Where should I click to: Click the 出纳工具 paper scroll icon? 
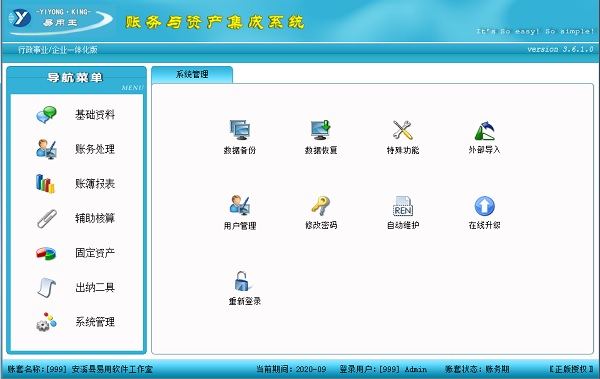coord(47,288)
